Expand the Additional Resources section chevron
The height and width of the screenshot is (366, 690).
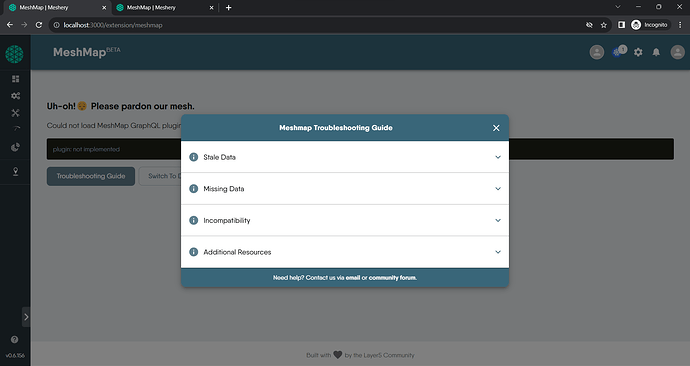click(498, 252)
